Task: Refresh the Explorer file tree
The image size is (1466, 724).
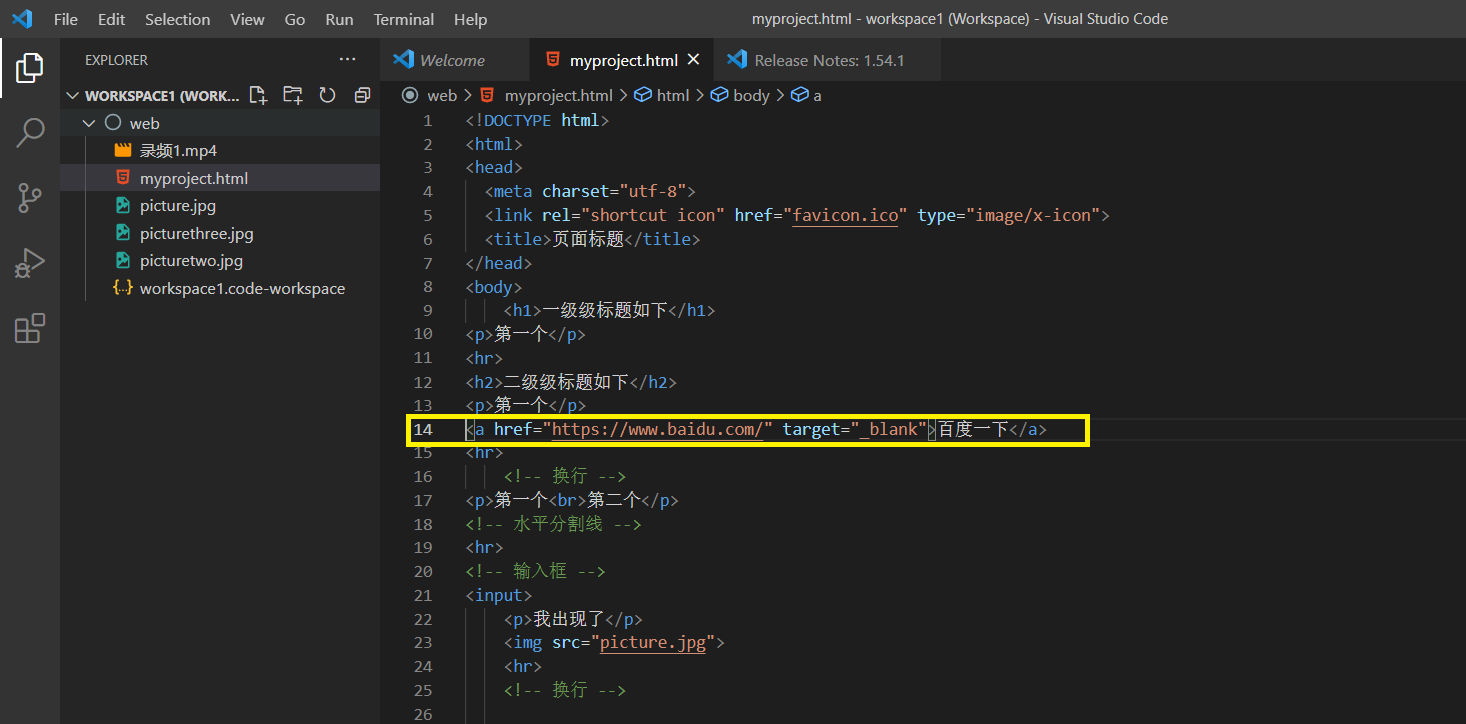Action: coord(327,95)
